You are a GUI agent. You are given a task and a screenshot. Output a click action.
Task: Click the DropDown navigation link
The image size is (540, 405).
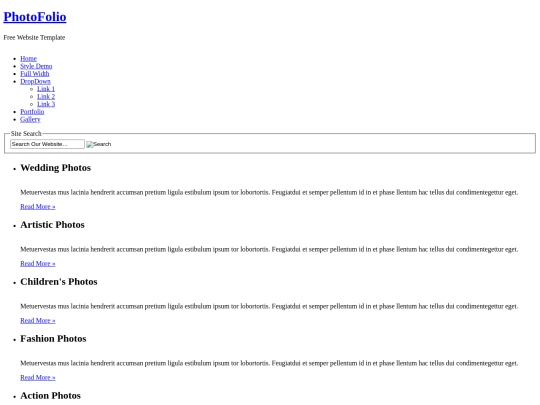tap(35, 81)
